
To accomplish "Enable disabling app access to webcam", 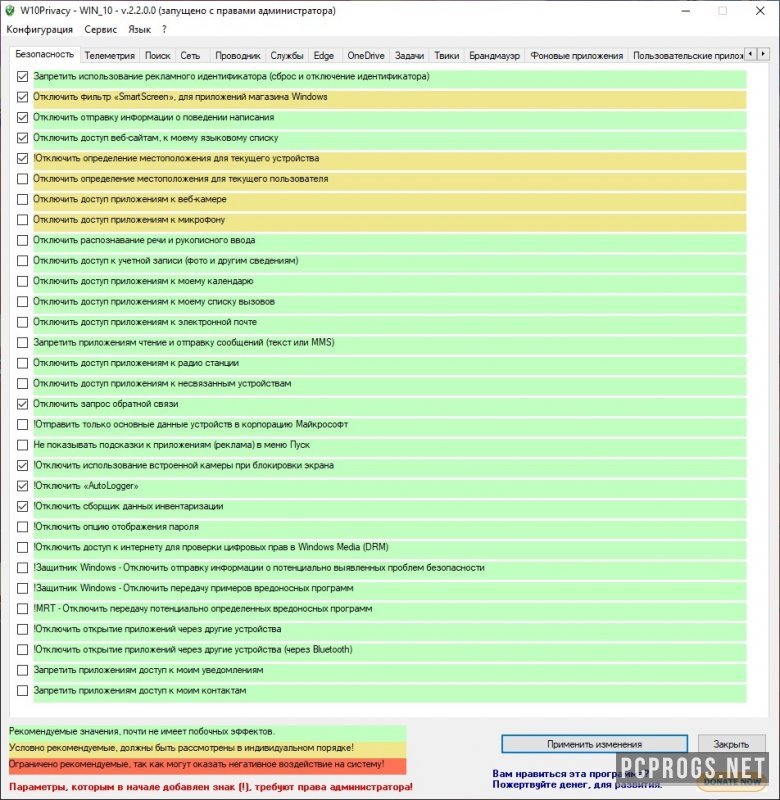I will pos(22,200).
